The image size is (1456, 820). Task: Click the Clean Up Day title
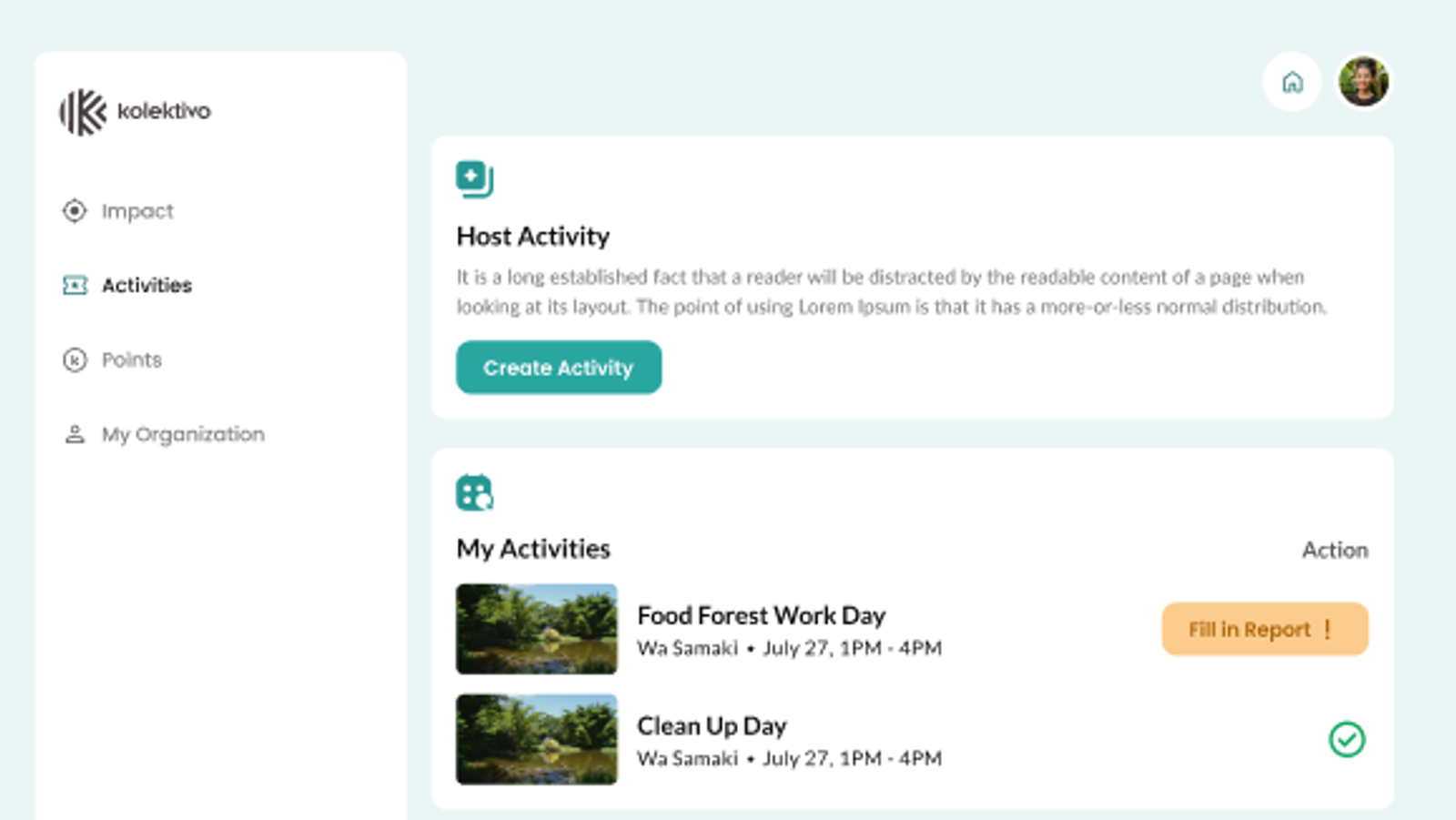pos(712,726)
